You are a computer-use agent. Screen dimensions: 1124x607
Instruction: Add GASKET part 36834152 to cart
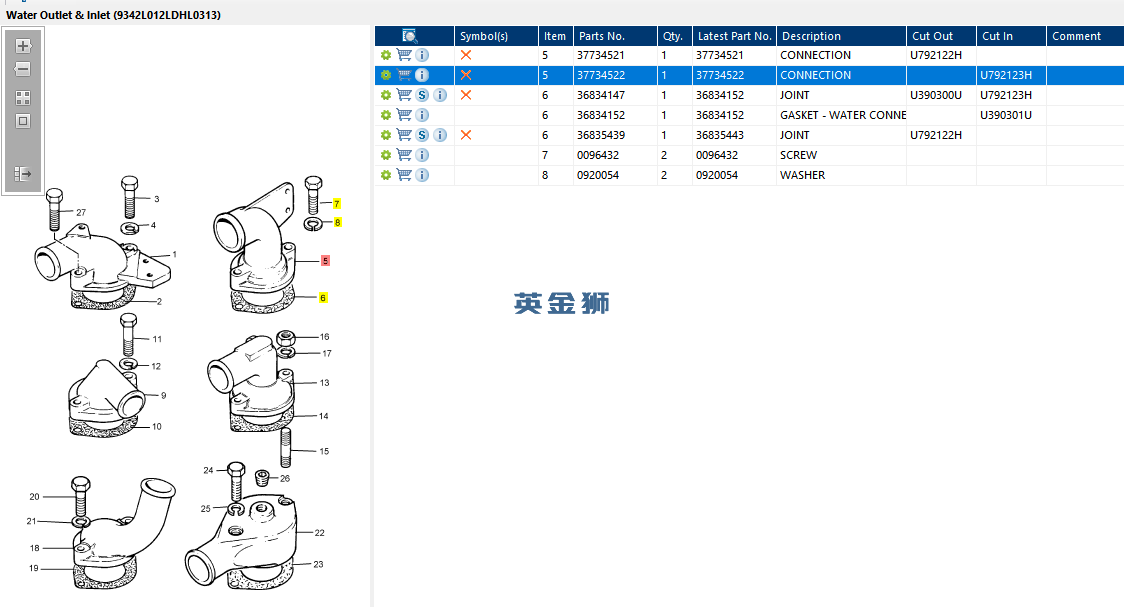coord(404,115)
